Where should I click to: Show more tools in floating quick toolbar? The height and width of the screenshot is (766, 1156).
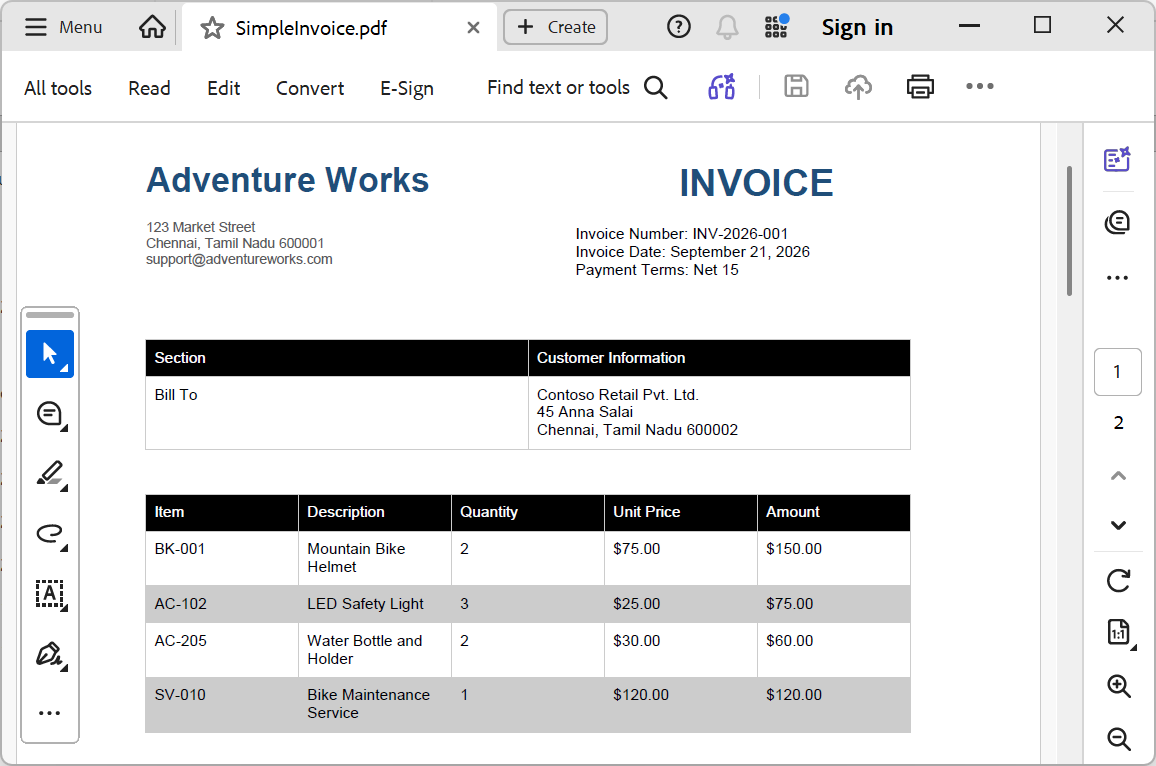click(49, 713)
